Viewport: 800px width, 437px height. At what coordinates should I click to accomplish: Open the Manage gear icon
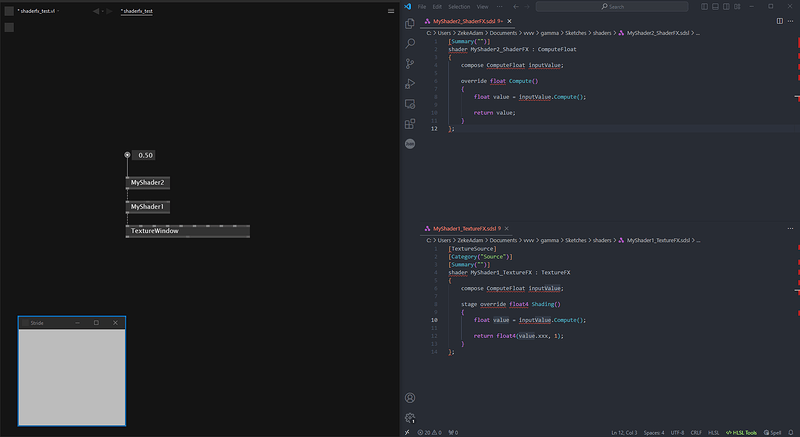[x=410, y=418]
